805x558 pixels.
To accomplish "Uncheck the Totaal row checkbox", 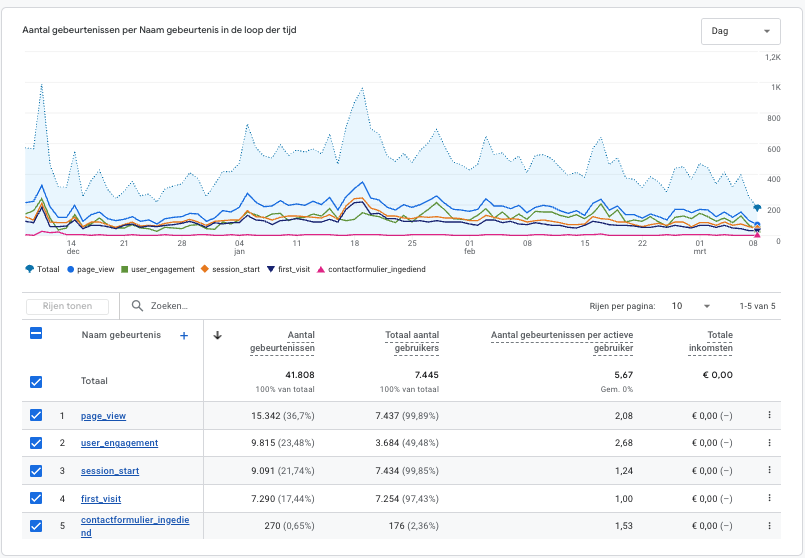I will 37,381.
